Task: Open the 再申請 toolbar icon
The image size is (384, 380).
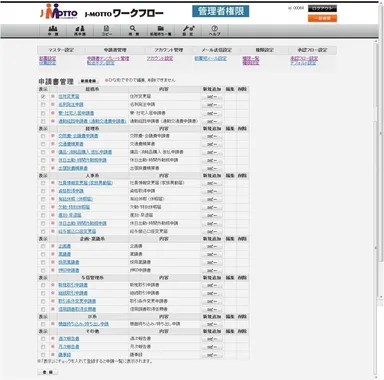Action: click(80, 31)
